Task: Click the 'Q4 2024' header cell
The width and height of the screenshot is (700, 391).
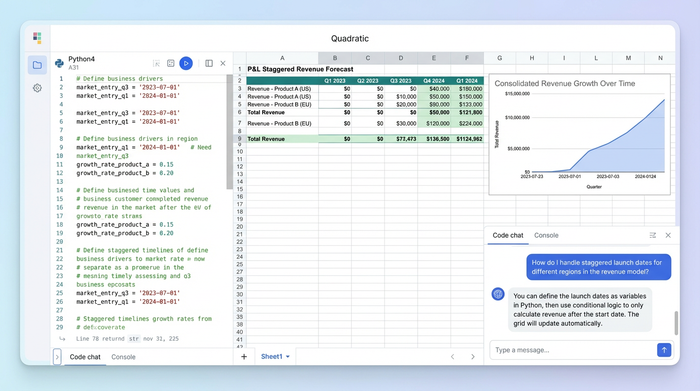Action: [434, 81]
